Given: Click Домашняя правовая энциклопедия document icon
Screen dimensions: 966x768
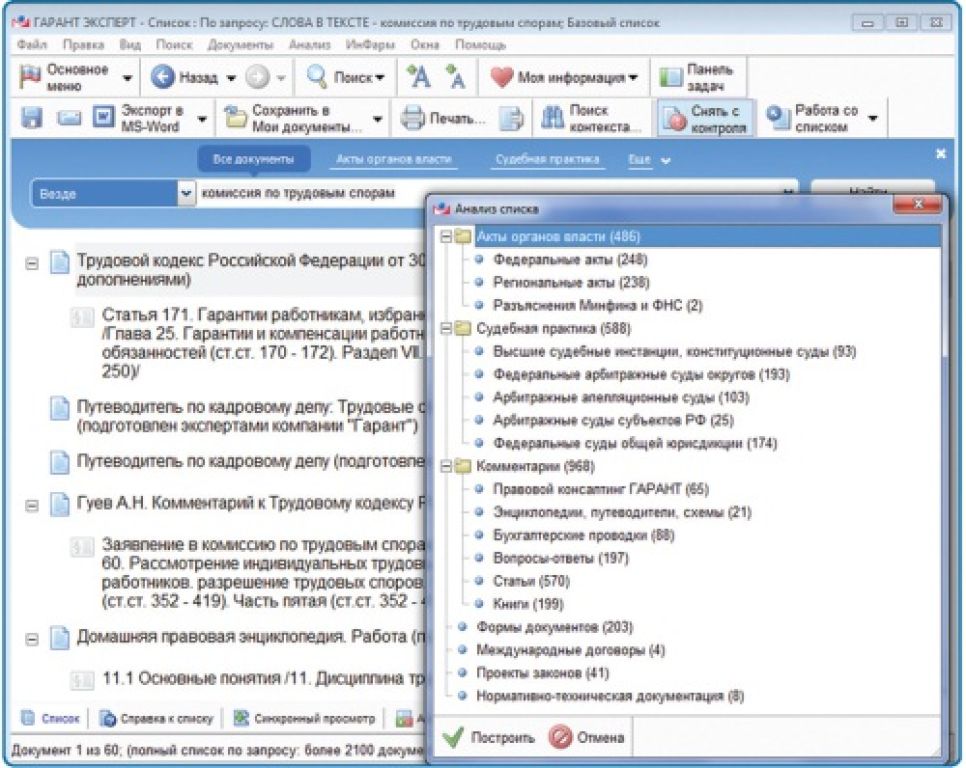Looking at the screenshot, I should 60,637.
